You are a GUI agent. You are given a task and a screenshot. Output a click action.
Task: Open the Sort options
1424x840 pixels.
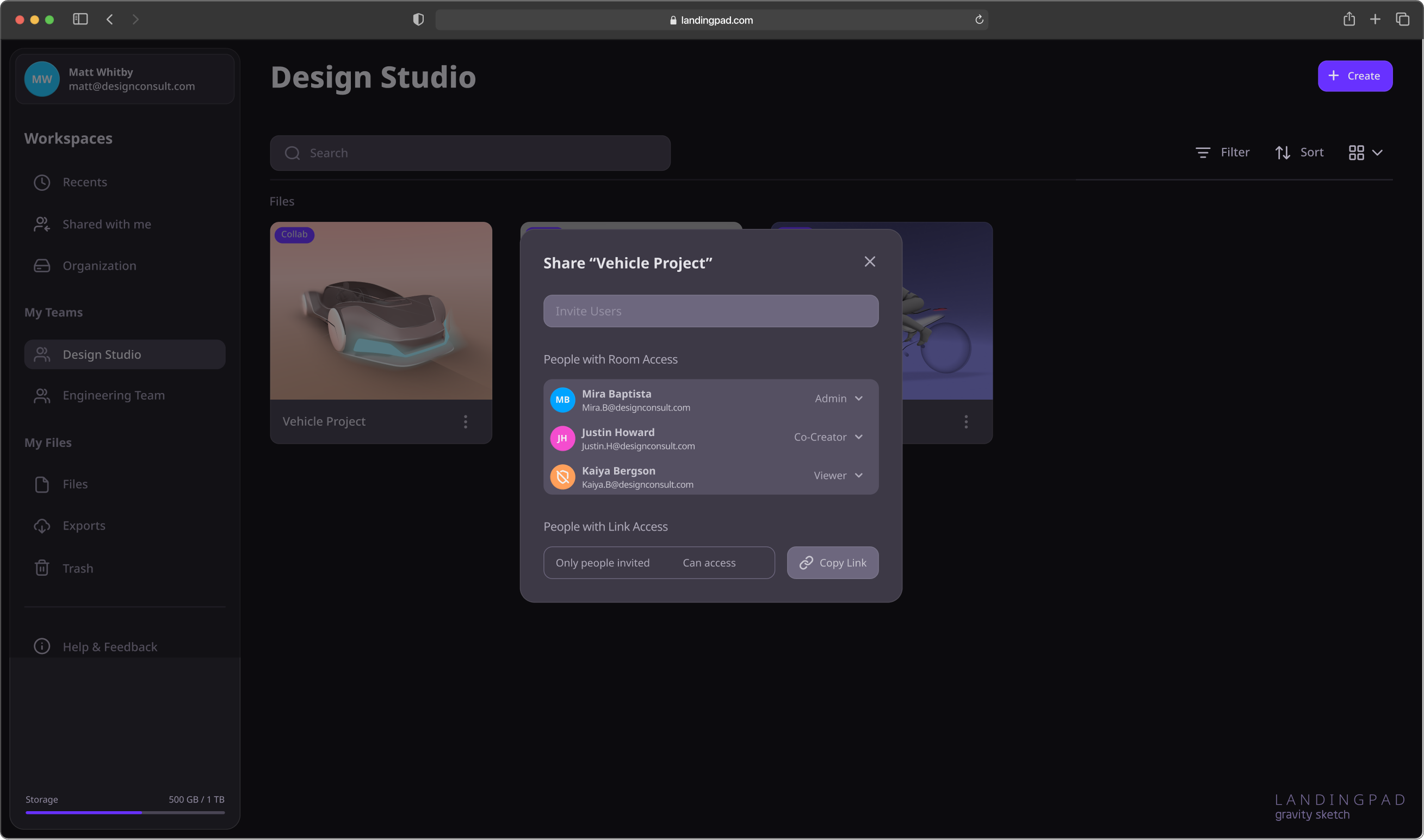[1299, 152]
